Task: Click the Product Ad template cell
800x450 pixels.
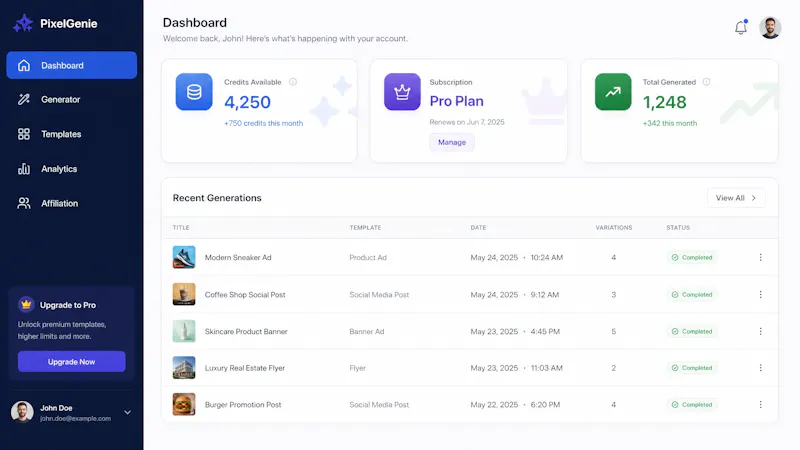Action: pos(368,258)
